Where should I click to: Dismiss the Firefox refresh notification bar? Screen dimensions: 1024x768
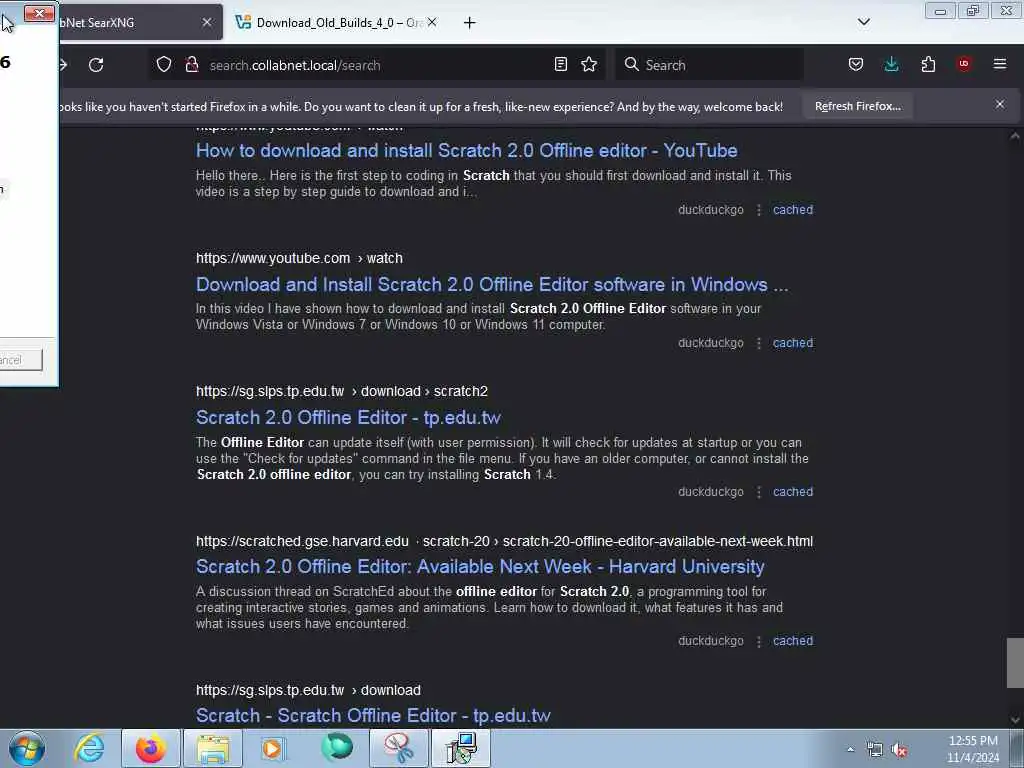(x=1000, y=104)
